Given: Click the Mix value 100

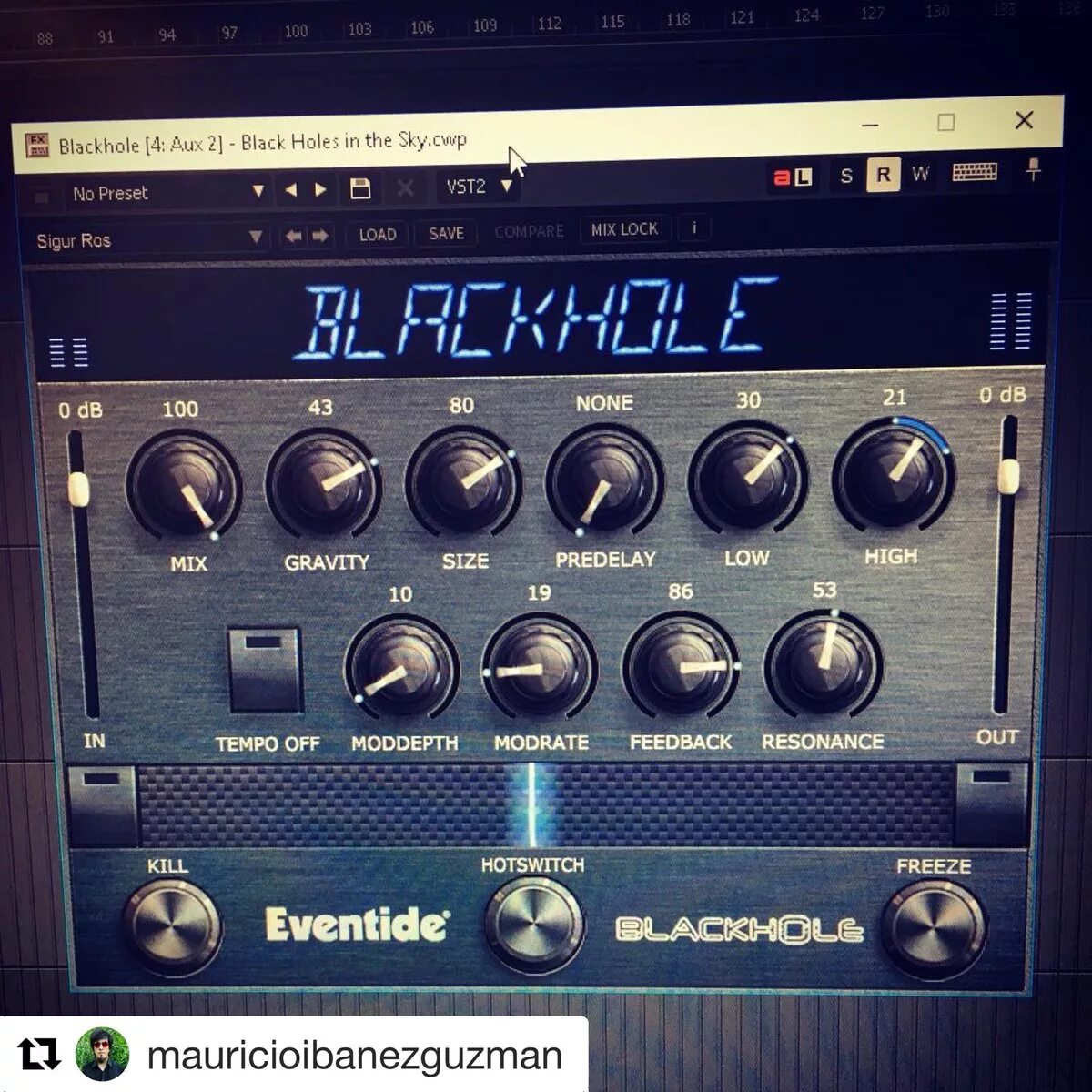Looking at the screenshot, I should [180, 409].
